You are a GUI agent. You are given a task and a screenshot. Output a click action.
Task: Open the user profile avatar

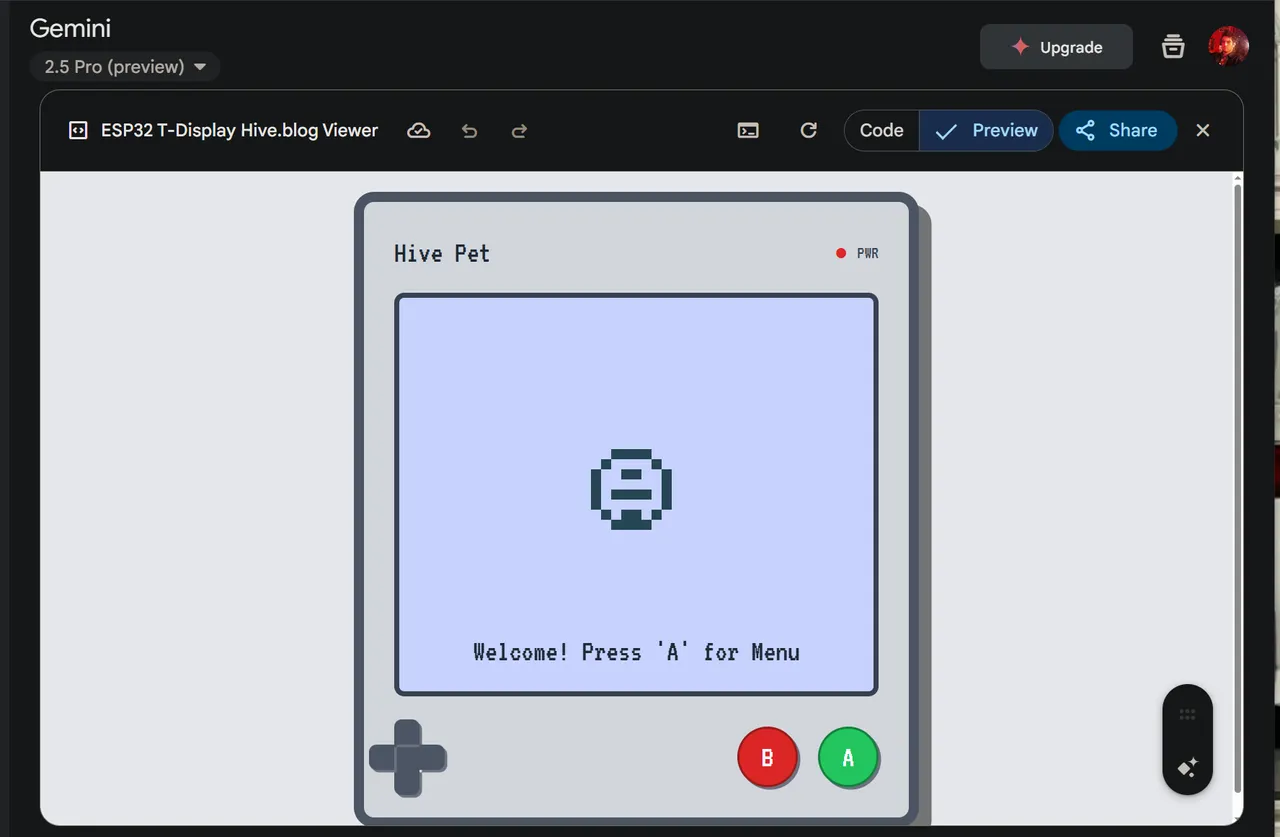tap(1228, 47)
